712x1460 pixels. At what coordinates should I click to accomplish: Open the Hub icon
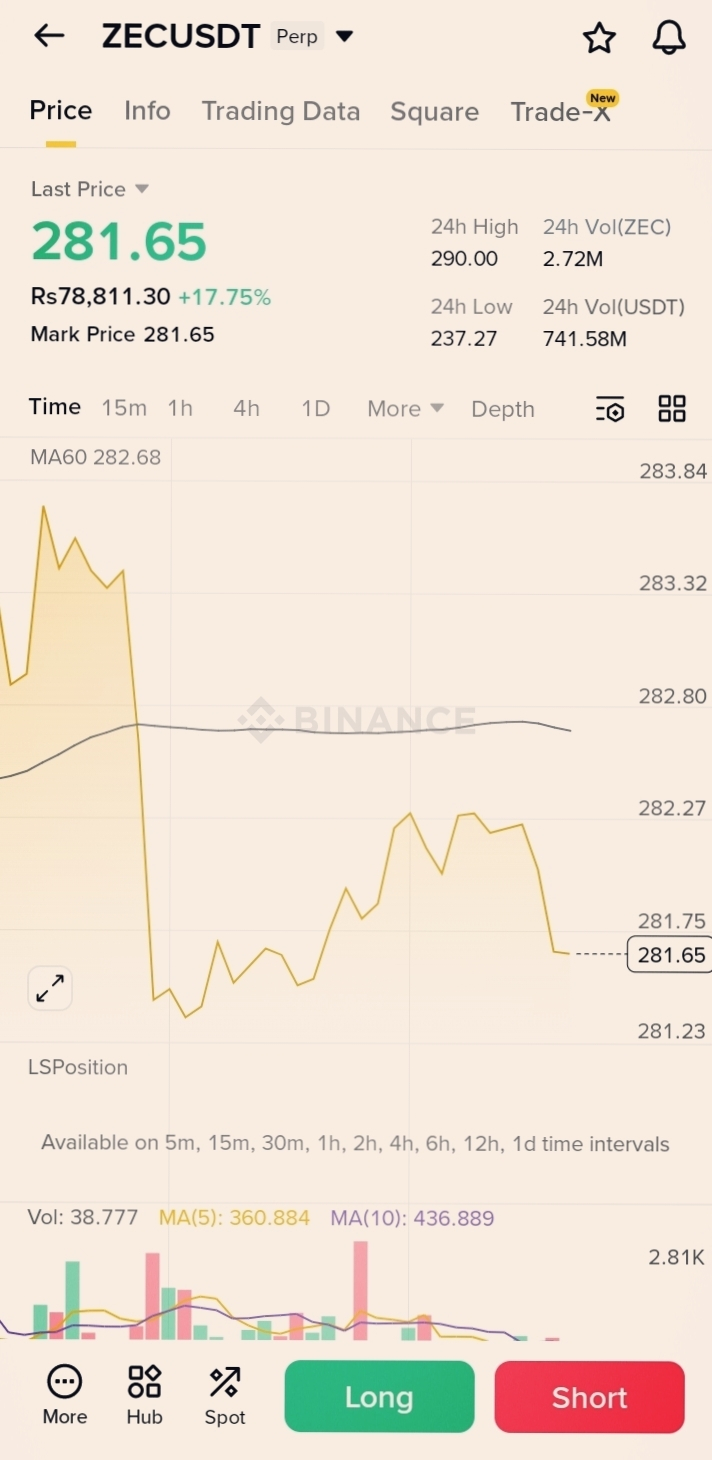144,1395
